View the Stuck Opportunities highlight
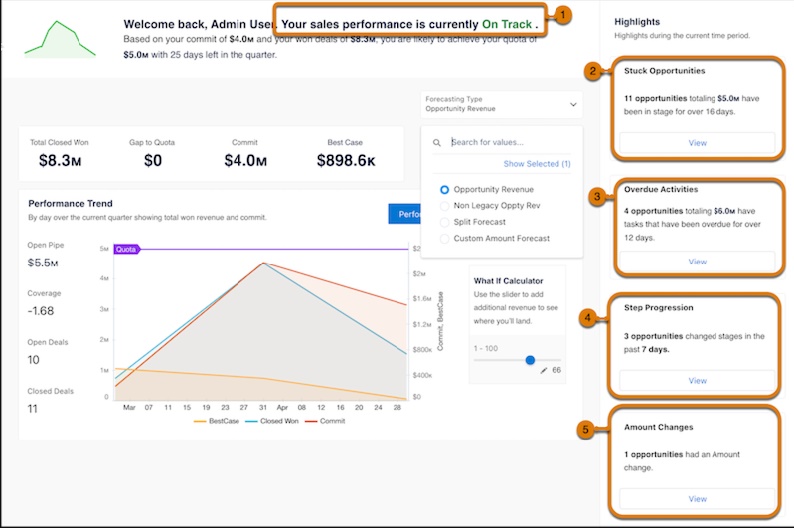 [697, 143]
